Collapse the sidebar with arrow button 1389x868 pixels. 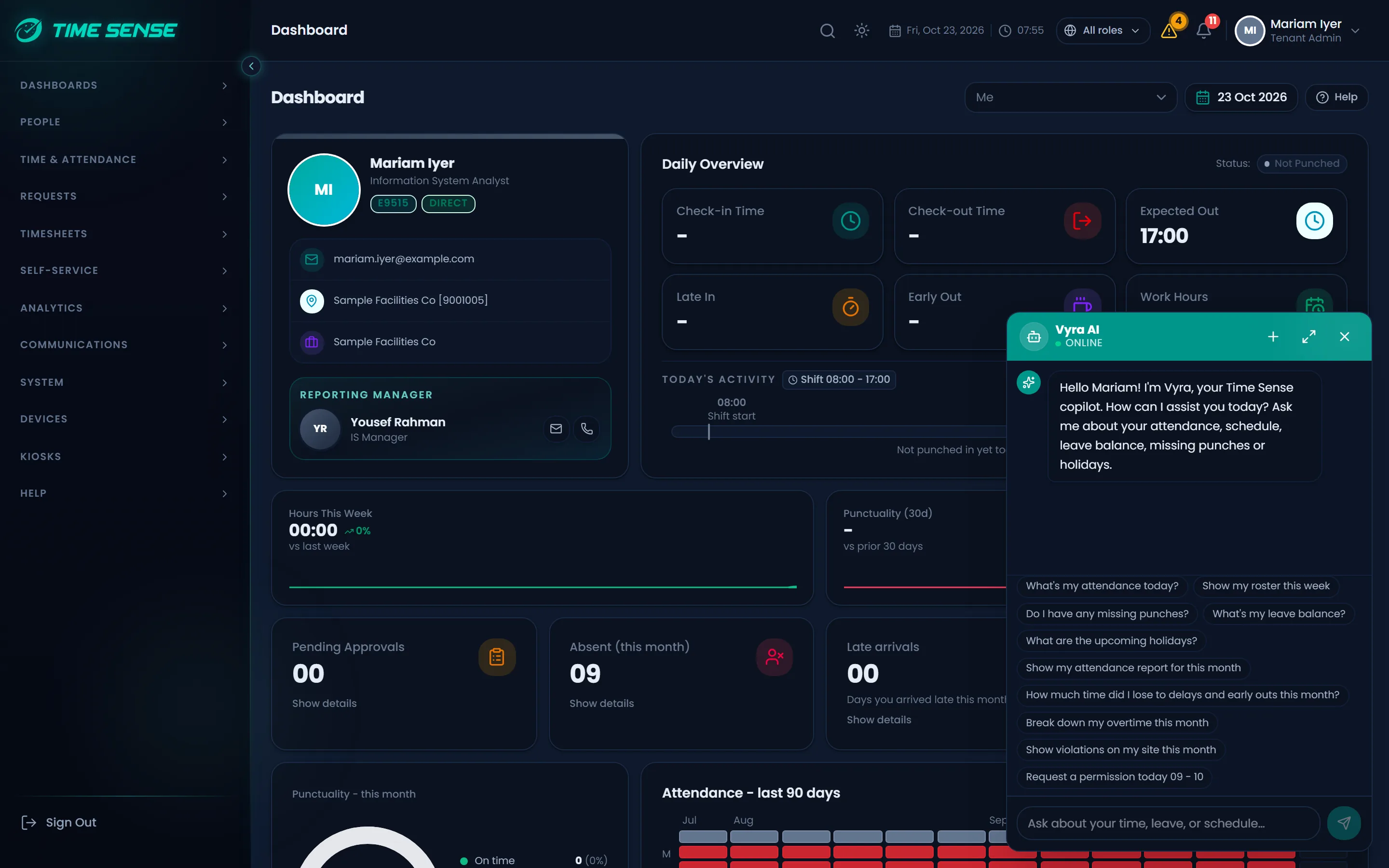coord(251,66)
